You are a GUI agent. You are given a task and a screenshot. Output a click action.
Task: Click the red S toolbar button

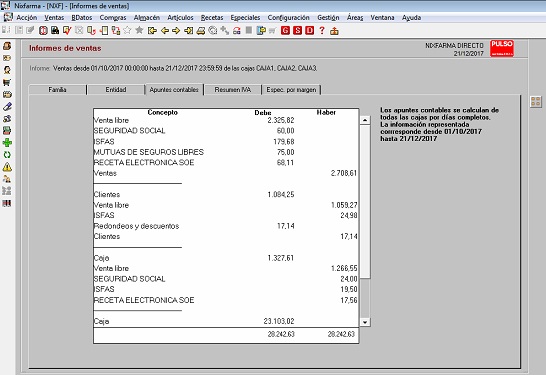[x=297, y=31]
